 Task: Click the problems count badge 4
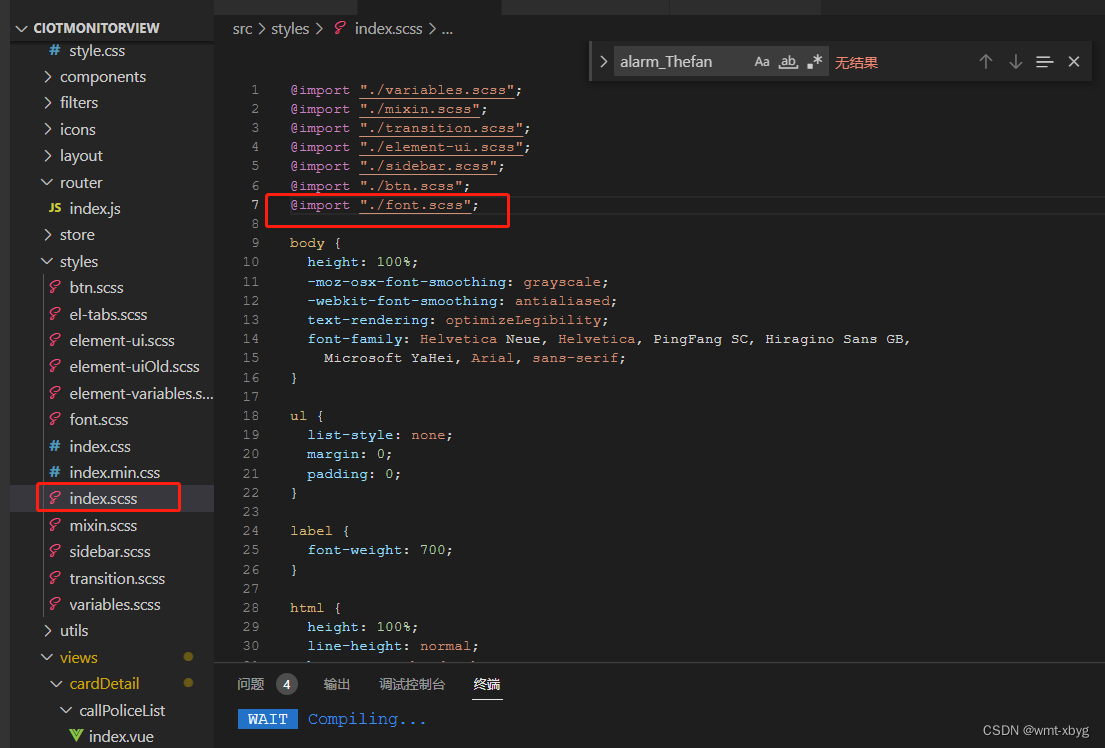287,684
